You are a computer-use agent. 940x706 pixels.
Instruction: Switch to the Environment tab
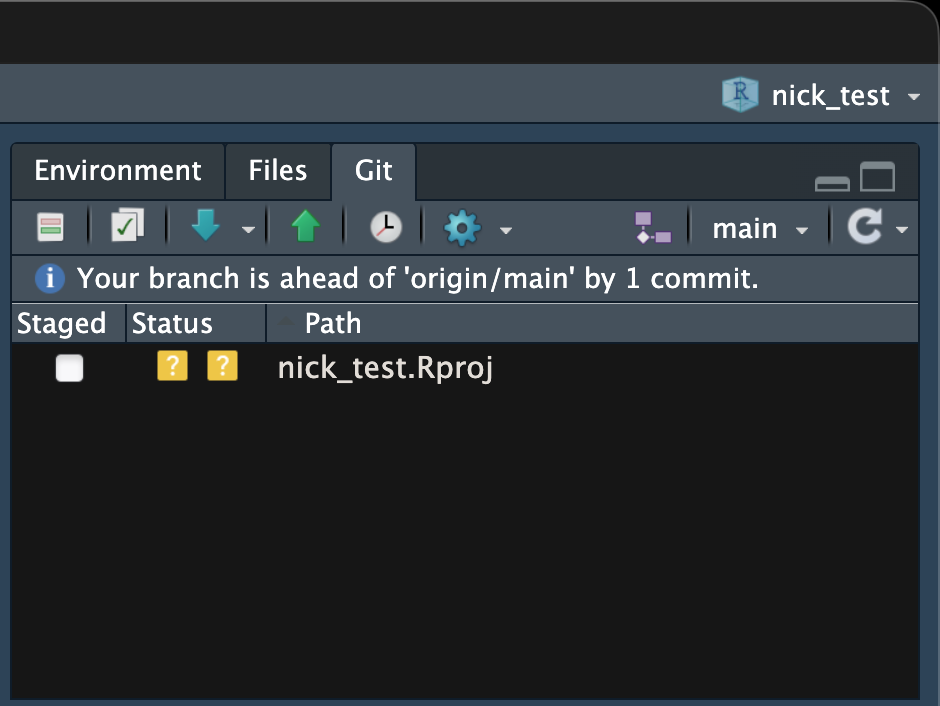click(x=118, y=171)
